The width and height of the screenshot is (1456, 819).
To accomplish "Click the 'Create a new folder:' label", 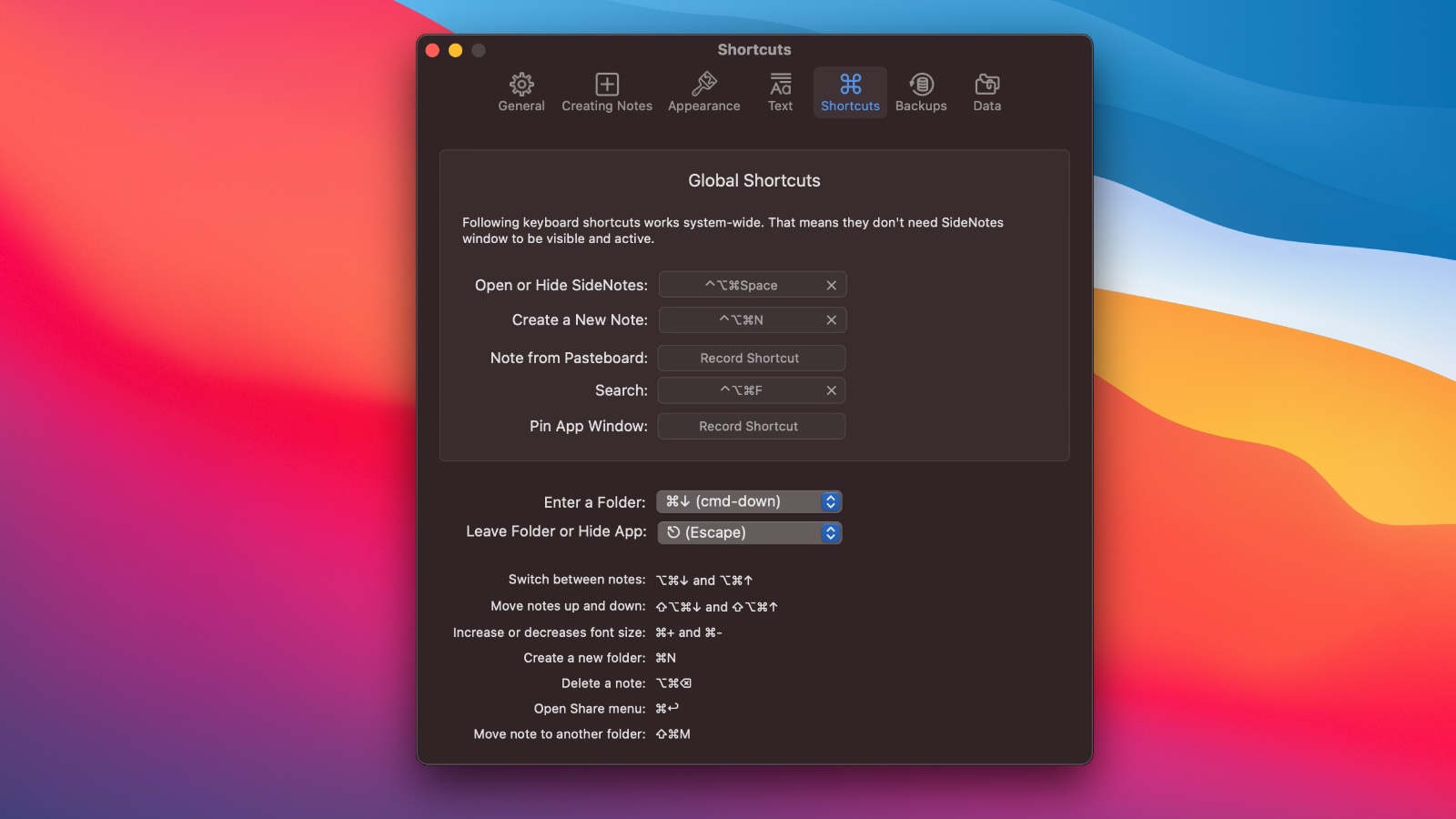I will 584,658.
